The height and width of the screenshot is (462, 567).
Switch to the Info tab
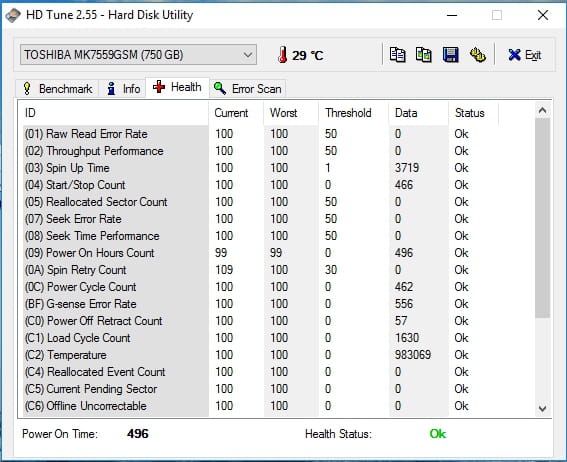click(123, 89)
